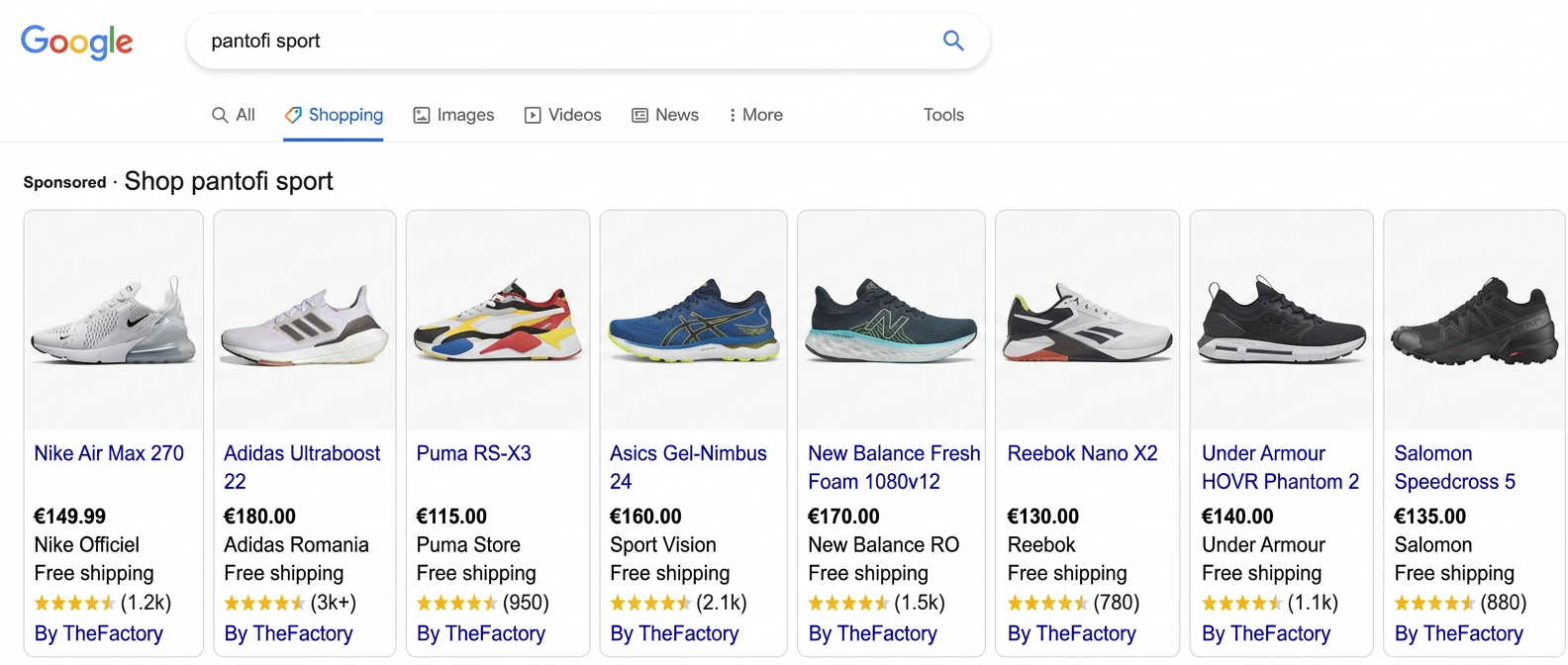Click By TheFactory under Reebok Nano X2
This screenshot has height=665, width=1568.
(x=1072, y=633)
